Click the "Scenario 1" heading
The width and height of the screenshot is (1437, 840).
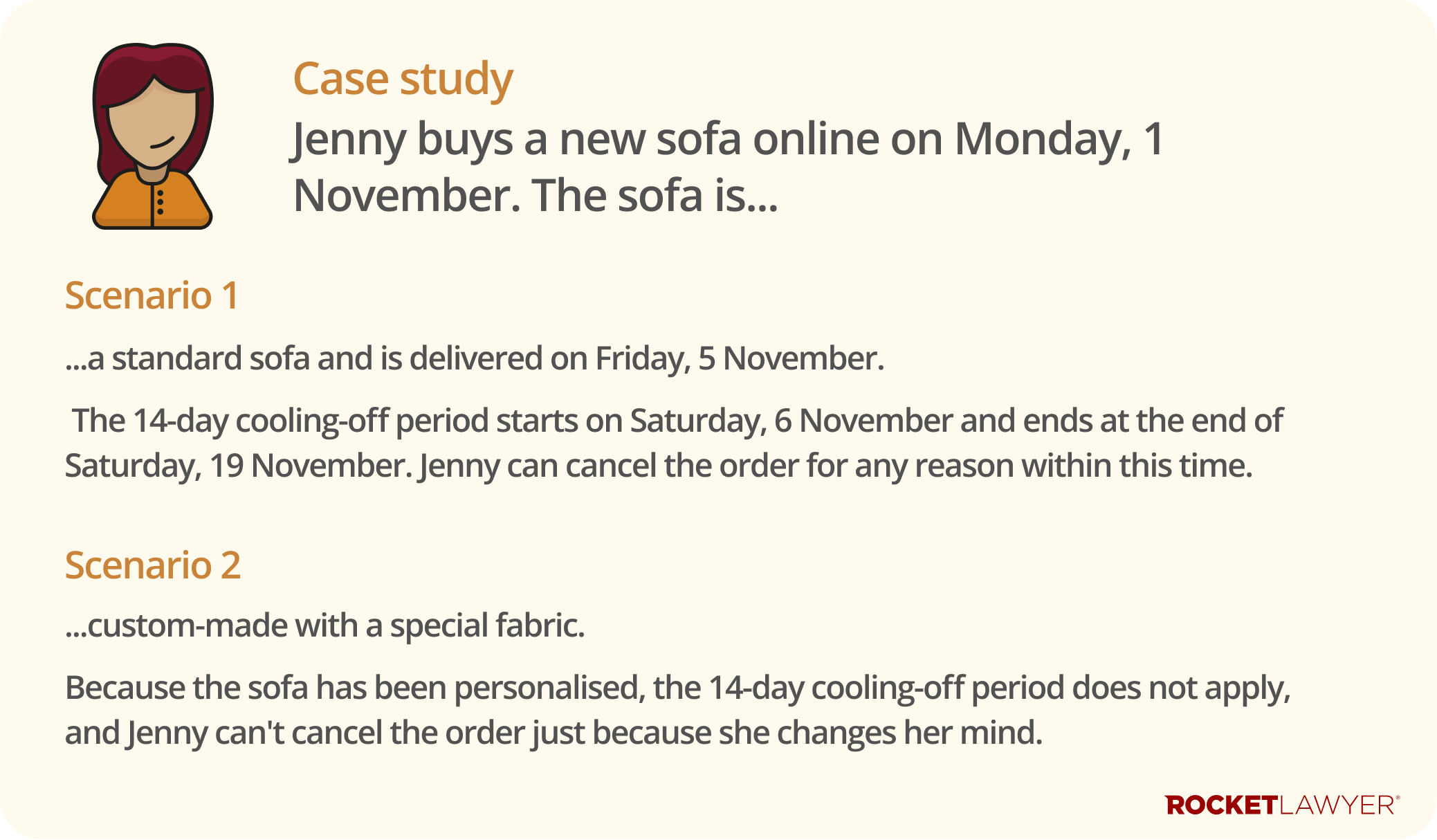pos(152,295)
